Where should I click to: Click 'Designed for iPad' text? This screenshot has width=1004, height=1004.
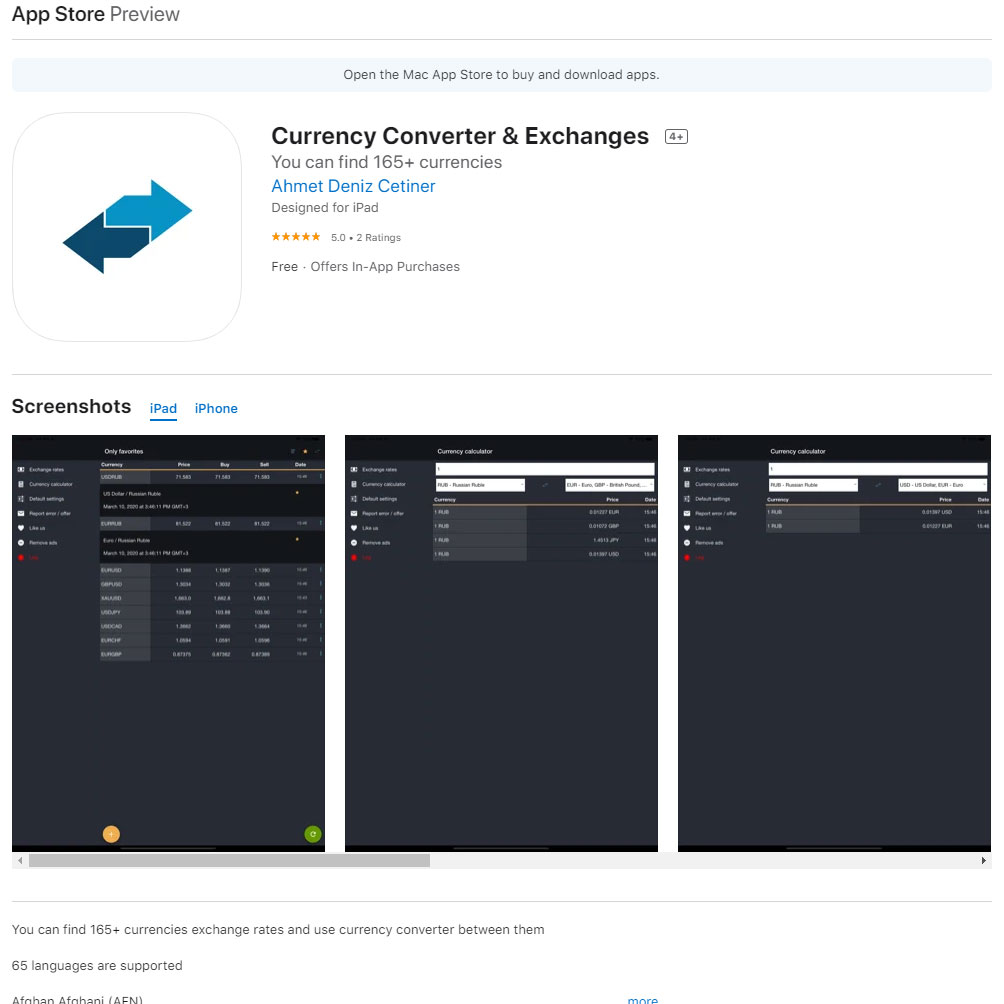pos(325,207)
